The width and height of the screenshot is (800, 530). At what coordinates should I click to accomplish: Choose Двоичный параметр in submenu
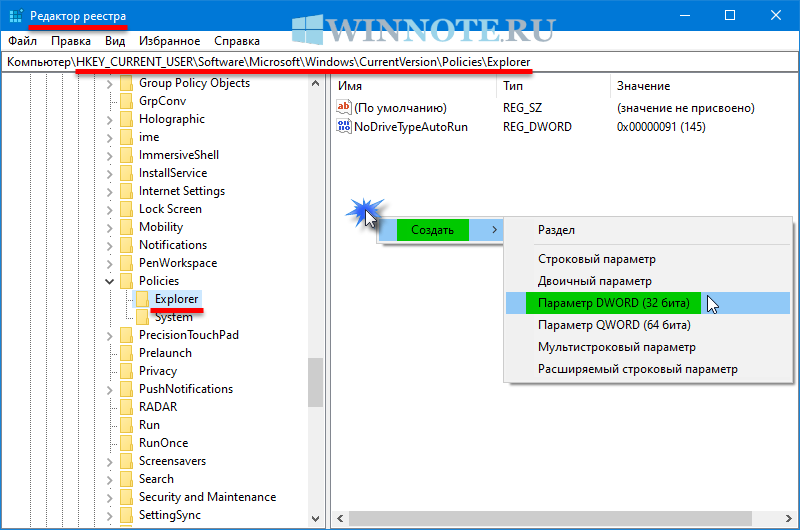pos(648,281)
